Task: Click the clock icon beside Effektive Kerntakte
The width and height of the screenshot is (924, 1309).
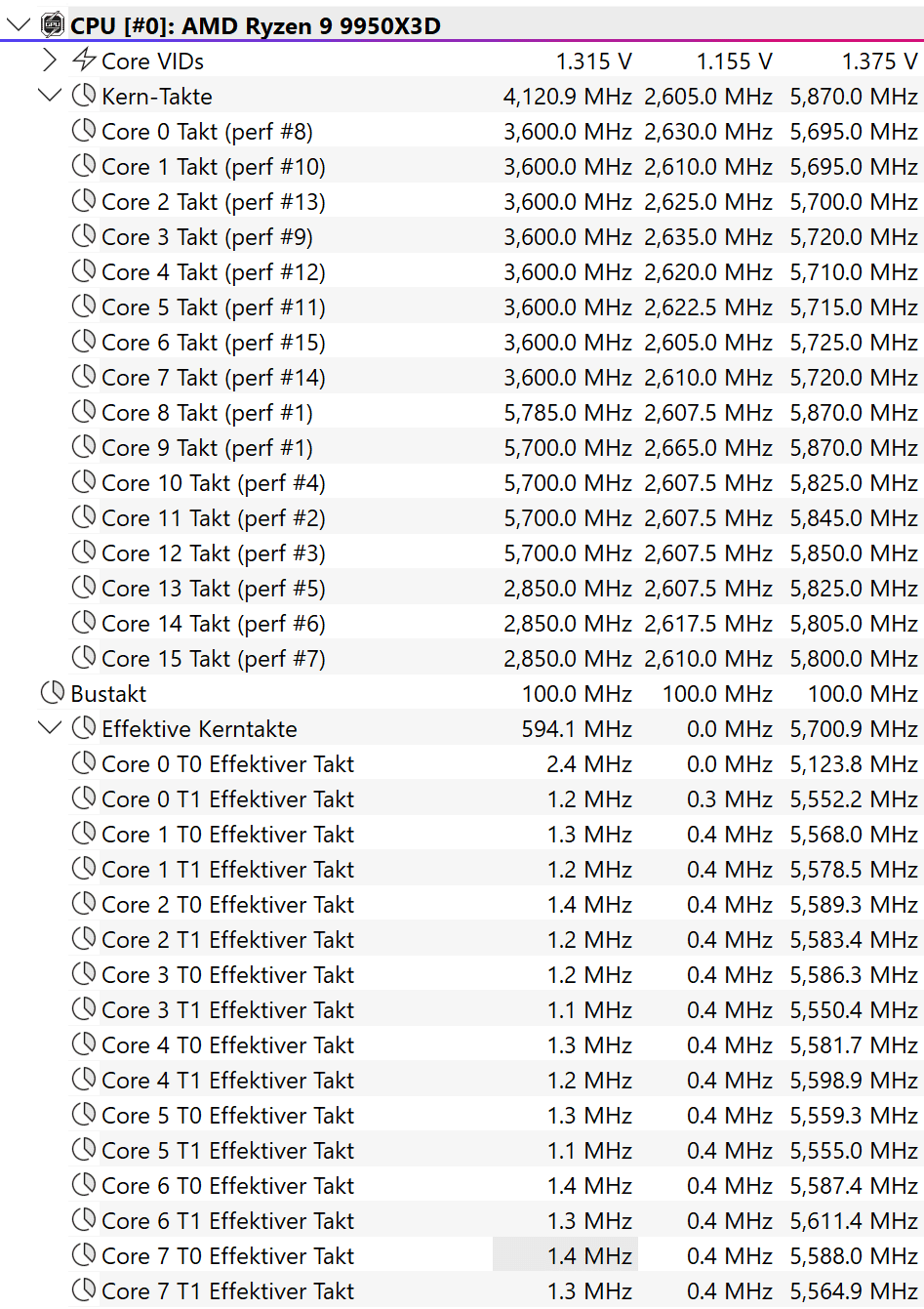Action: (84, 728)
